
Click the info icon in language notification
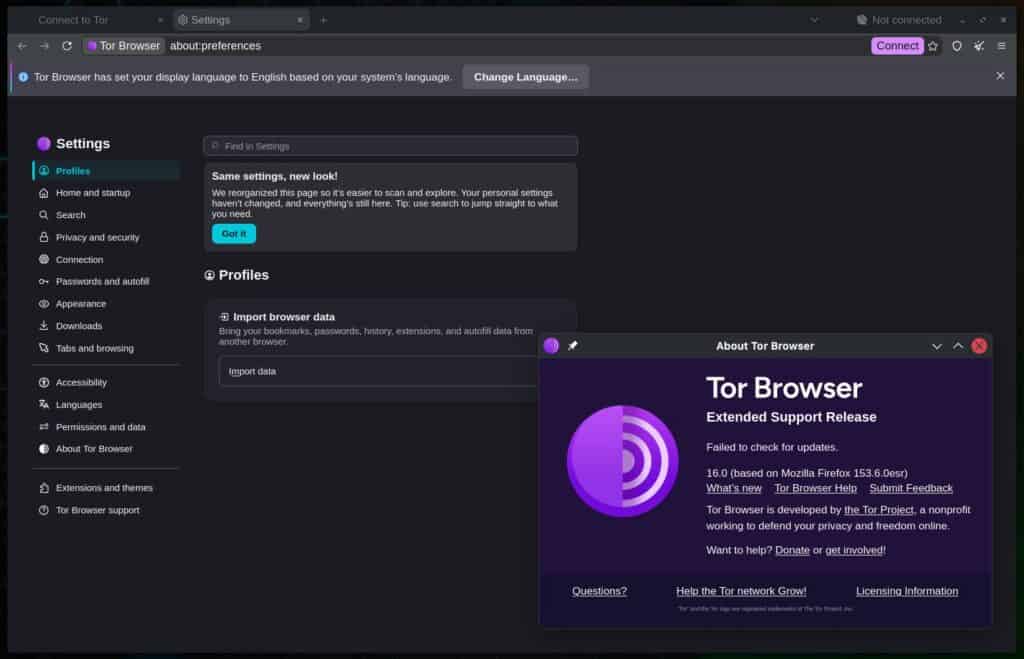coord(24,77)
